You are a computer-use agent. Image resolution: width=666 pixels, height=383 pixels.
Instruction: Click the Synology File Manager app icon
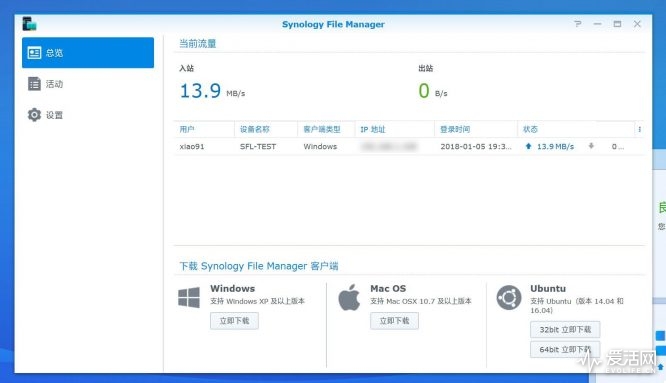[x=29, y=24]
